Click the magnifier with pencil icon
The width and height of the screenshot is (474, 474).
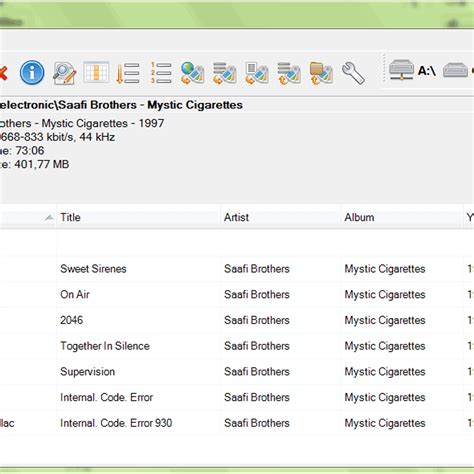click(64, 73)
